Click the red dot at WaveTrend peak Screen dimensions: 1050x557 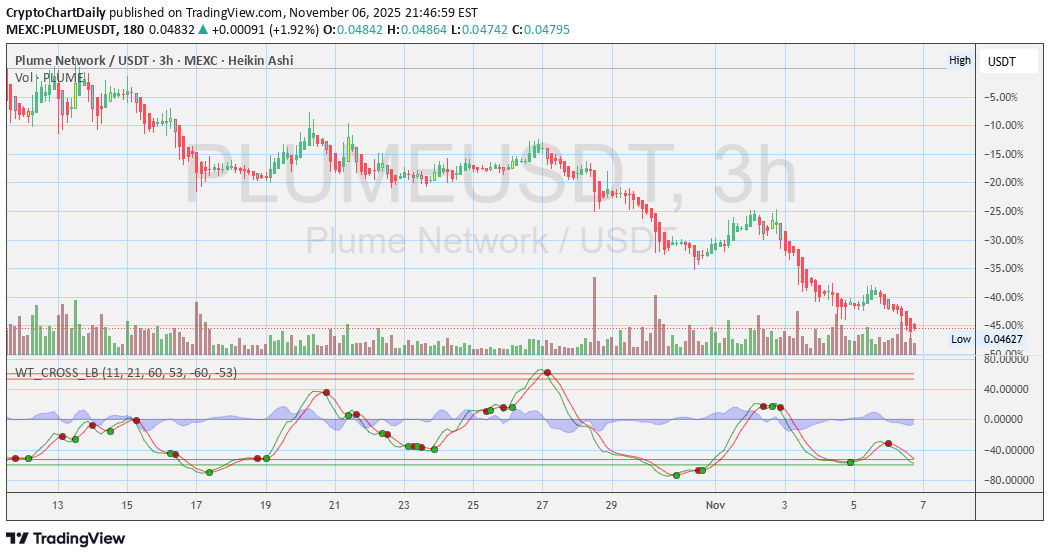(x=546, y=373)
